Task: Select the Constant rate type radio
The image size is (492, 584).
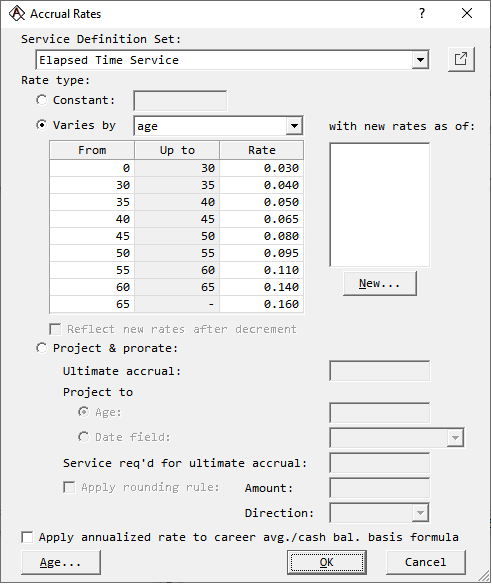Action: (42, 100)
